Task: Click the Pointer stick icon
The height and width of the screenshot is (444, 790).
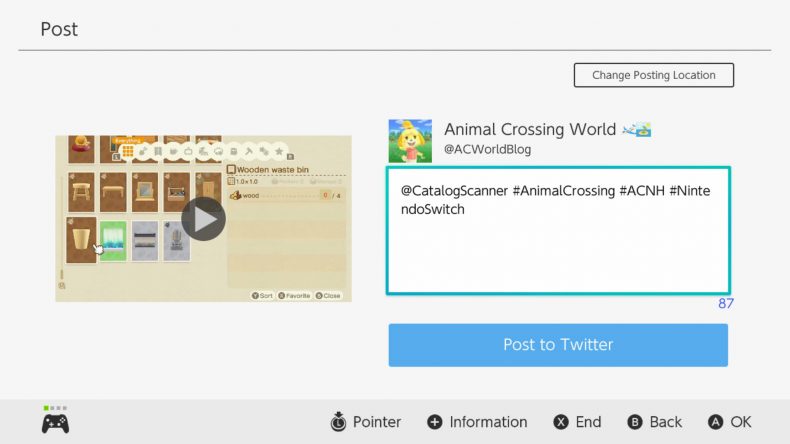Action: pyautogui.click(x=339, y=422)
